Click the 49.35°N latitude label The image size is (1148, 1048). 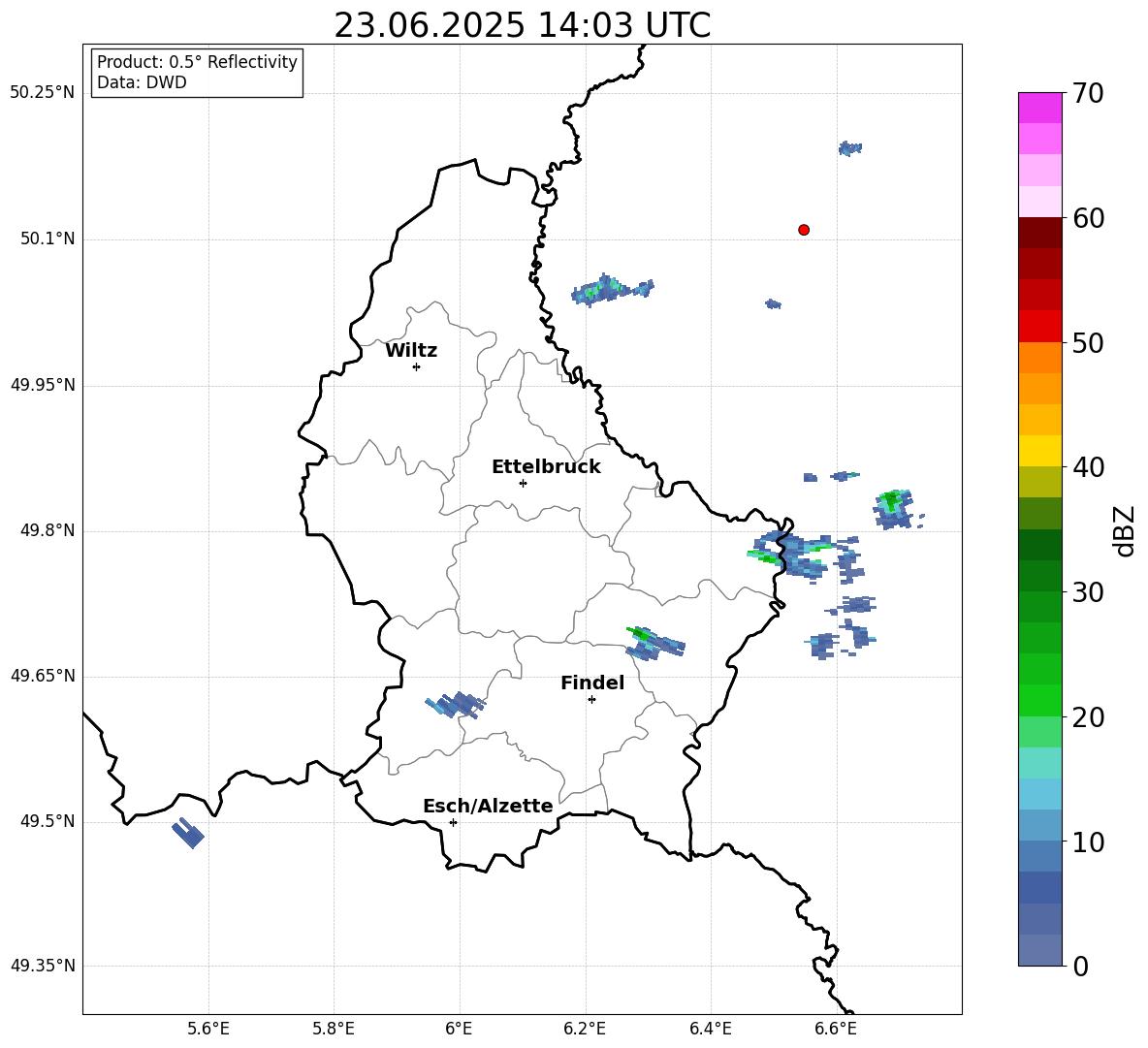pyautogui.click(x=43, y=966)
